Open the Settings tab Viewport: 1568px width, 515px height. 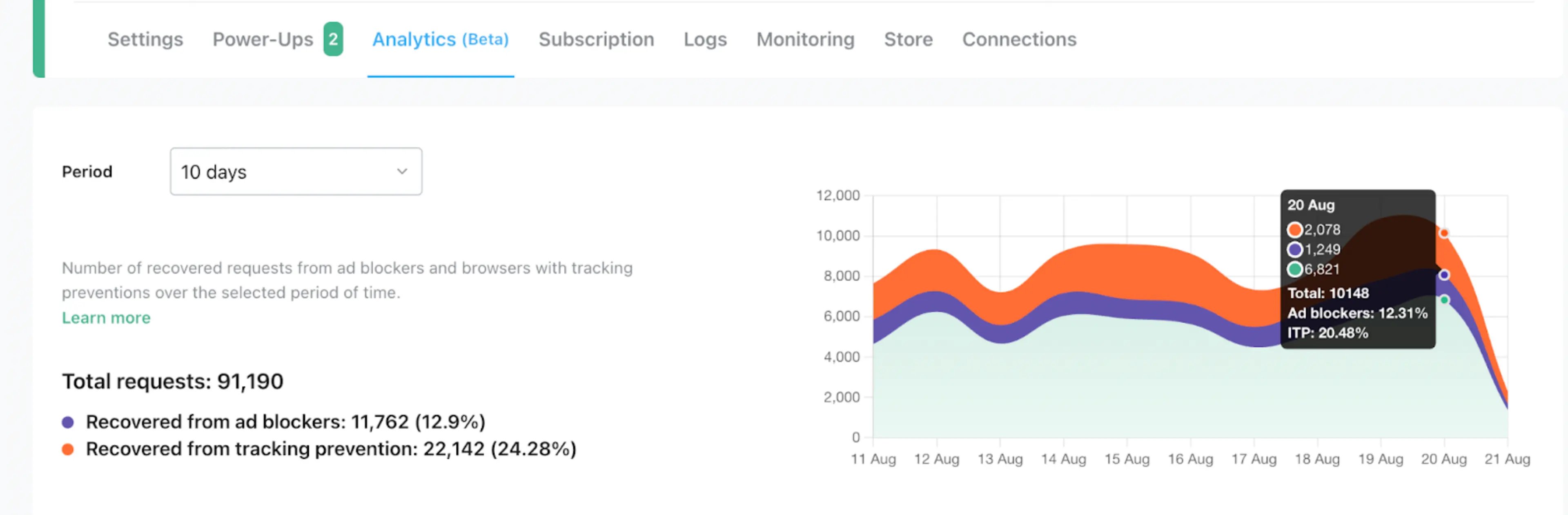145,39
